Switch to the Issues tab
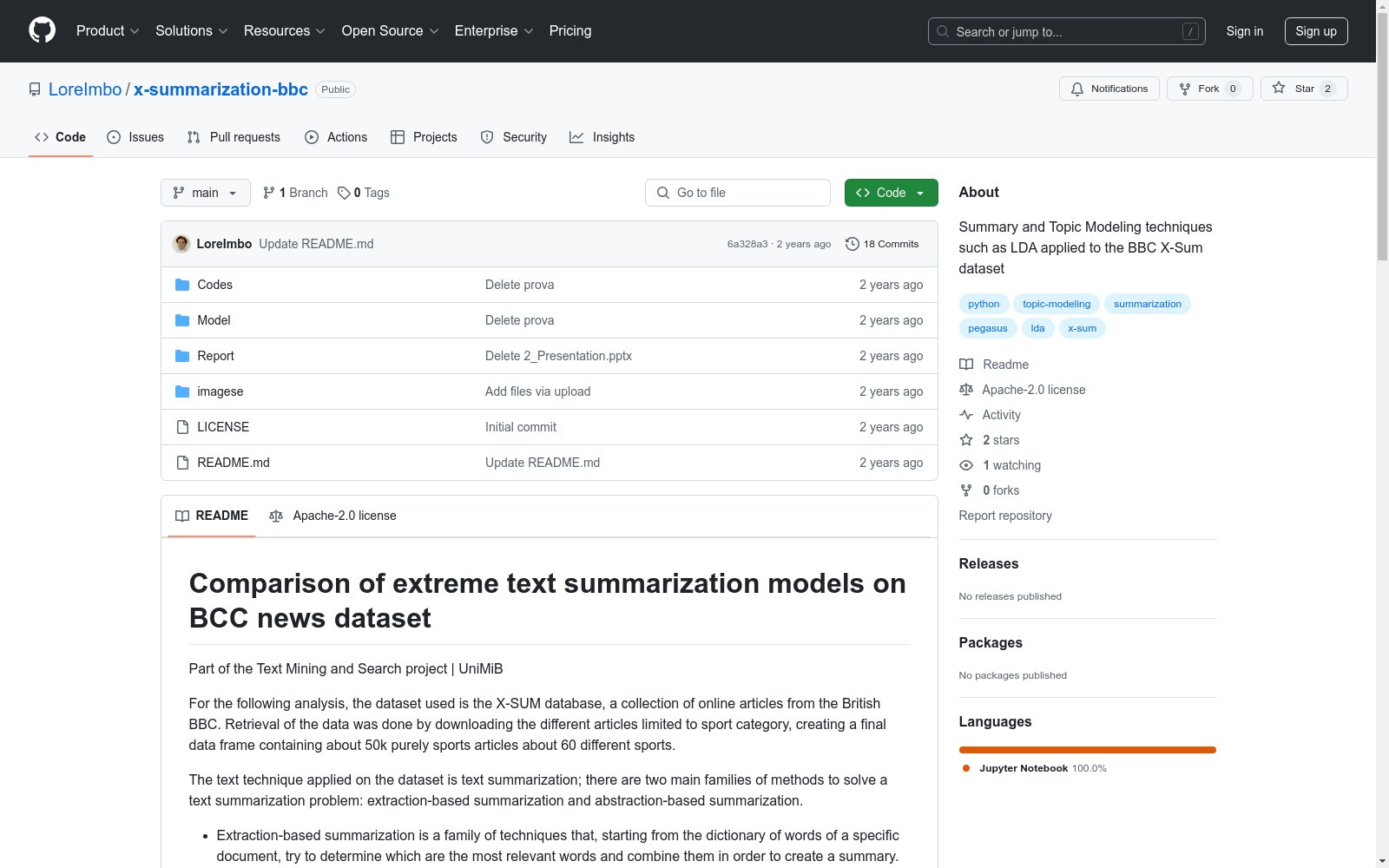 coord(135,137)
